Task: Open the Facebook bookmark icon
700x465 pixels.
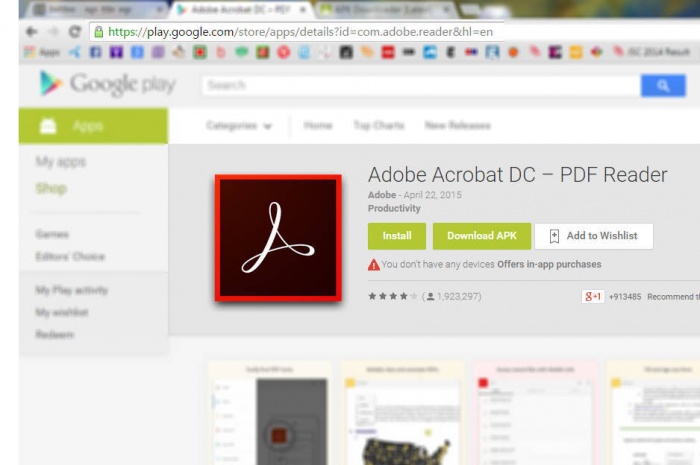Action: pyautogui.click(x=96, y=52)
